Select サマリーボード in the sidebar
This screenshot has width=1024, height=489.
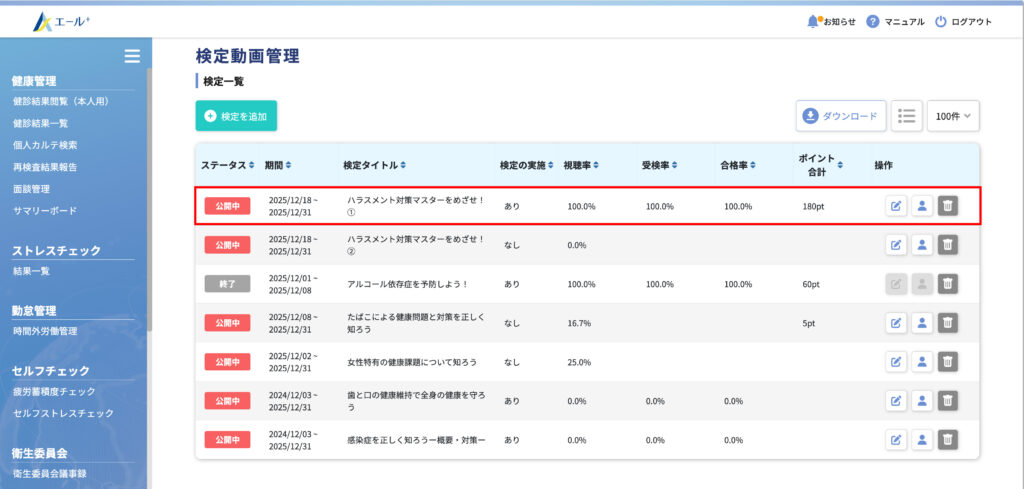[x=44, y=211]
